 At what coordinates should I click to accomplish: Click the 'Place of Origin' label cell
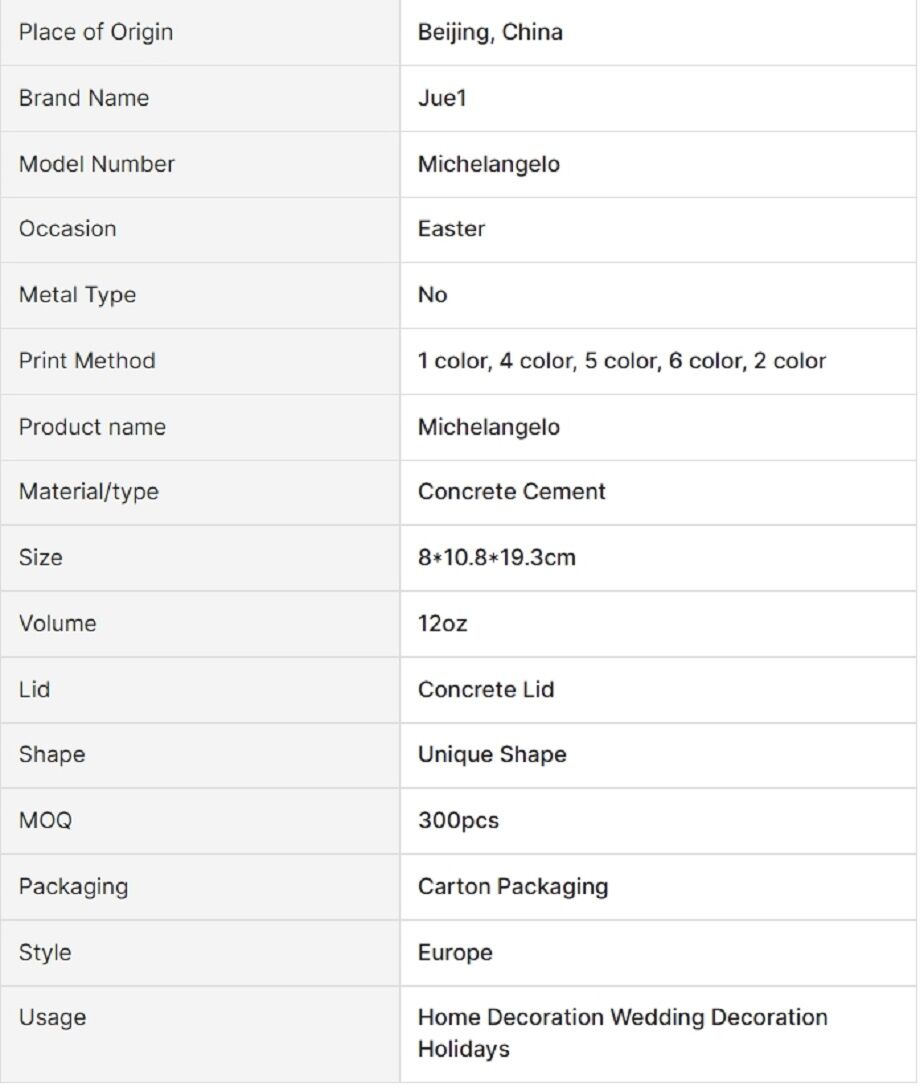[96, 32]
